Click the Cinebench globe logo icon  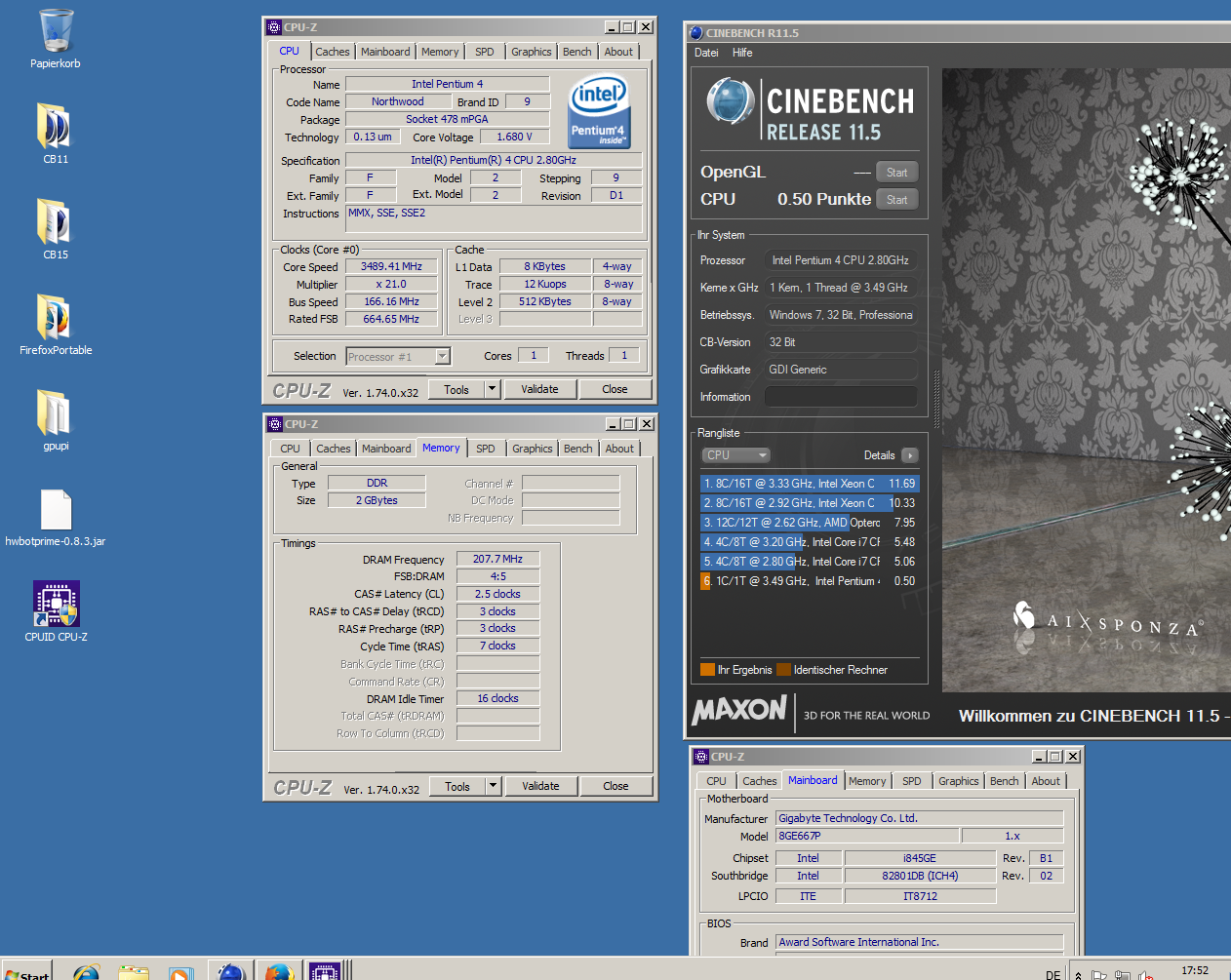click(x=731, y=101)
